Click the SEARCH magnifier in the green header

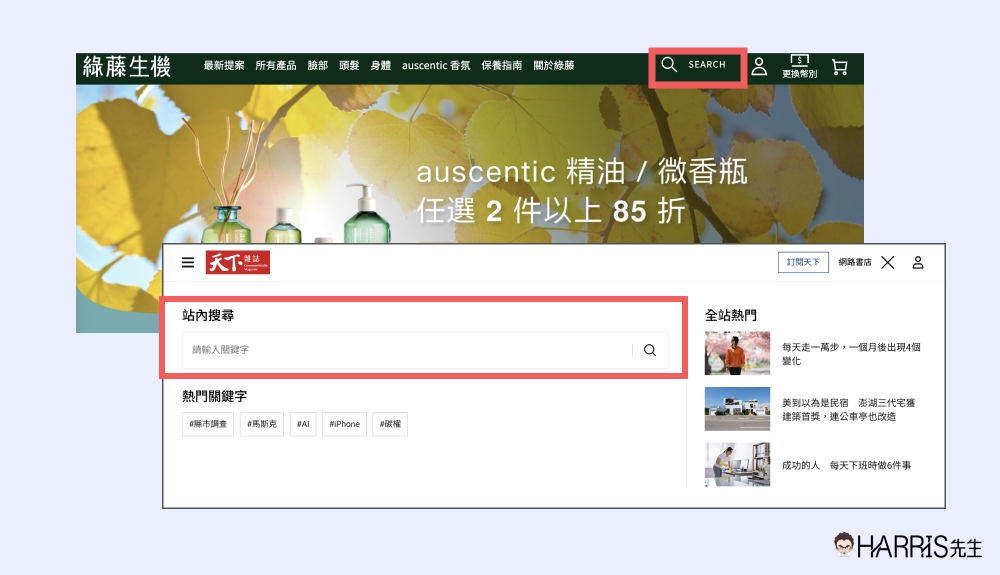click(670, 65)
